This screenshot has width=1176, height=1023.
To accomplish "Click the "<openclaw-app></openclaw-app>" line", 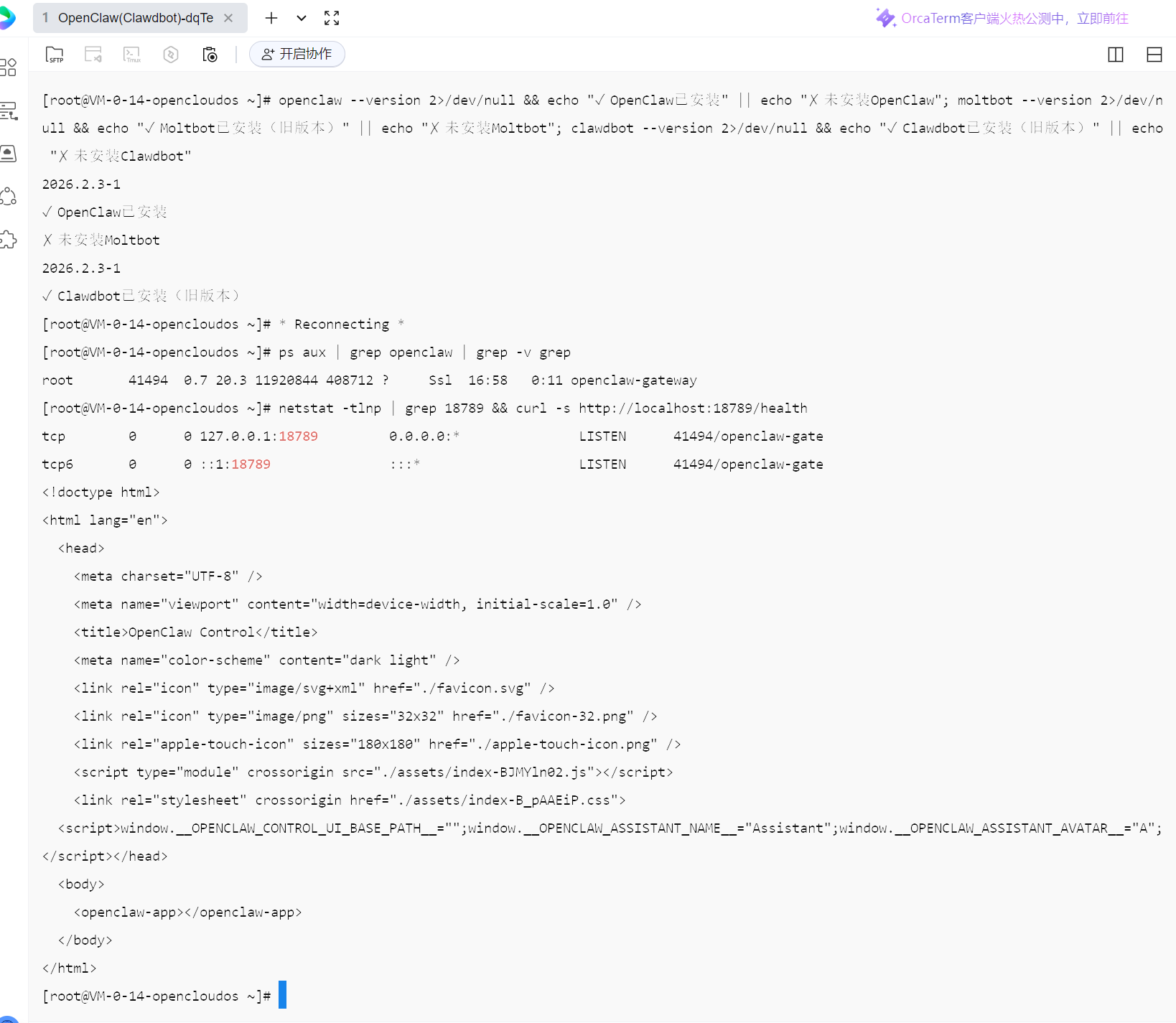I will tap(188, 912).
